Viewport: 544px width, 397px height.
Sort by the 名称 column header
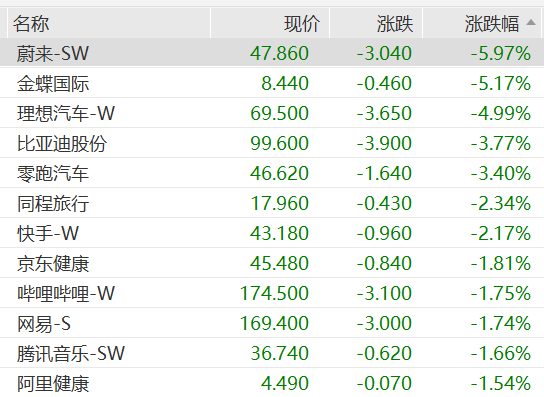(109, 23)
